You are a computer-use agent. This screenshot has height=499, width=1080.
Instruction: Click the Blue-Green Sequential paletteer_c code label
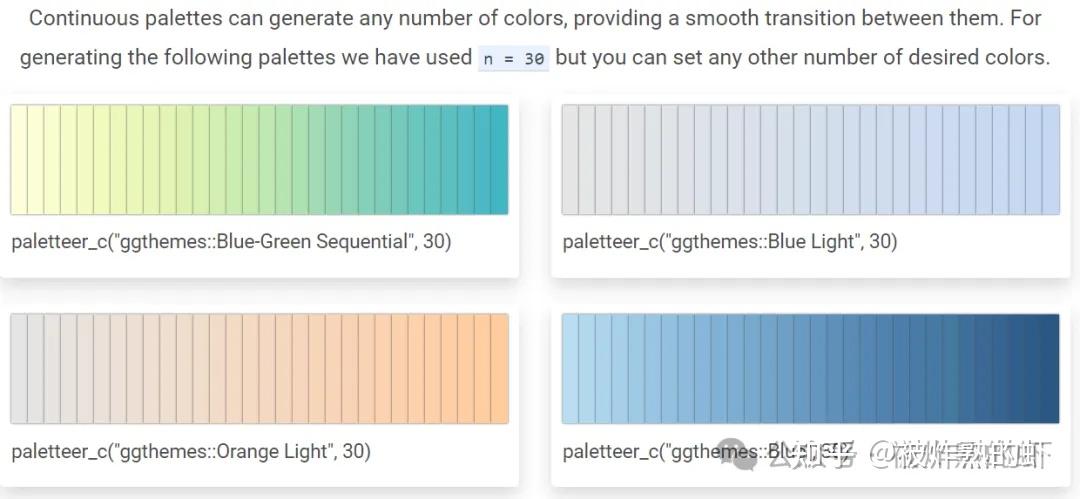[x=231, y=242]
